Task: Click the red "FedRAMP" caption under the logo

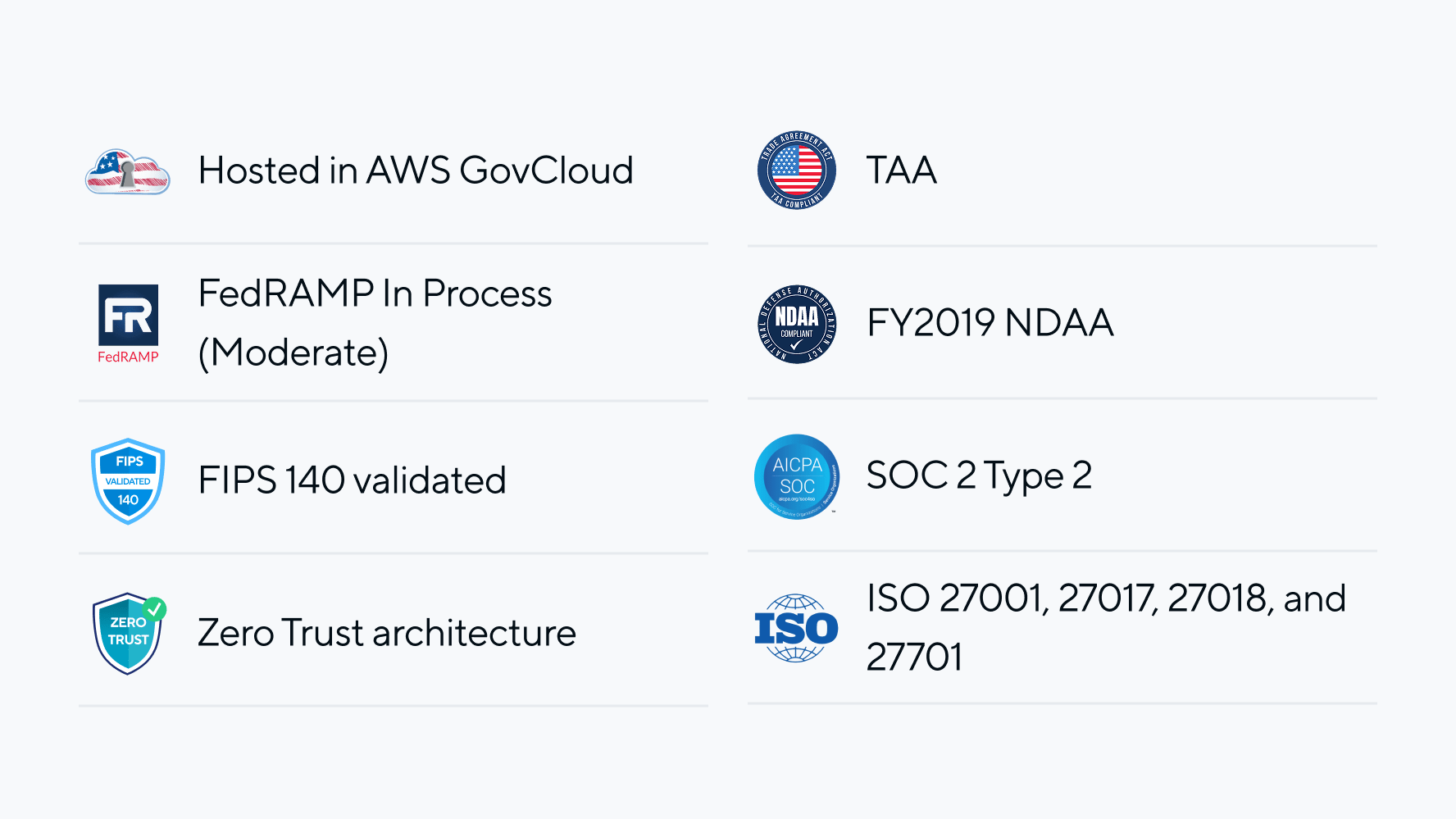Action: [128, 357]
